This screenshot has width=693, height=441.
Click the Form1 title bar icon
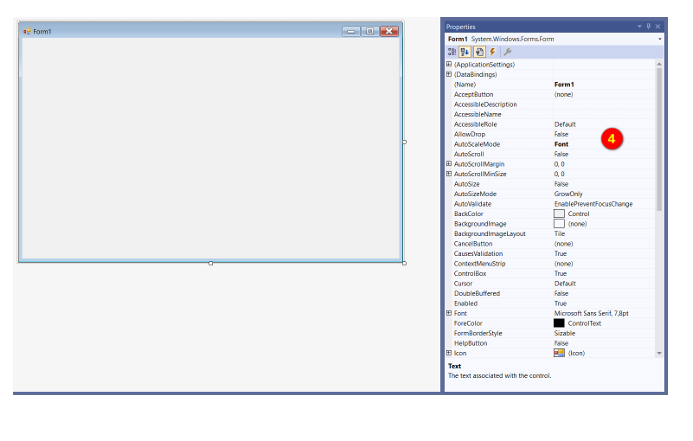point(27,31)
